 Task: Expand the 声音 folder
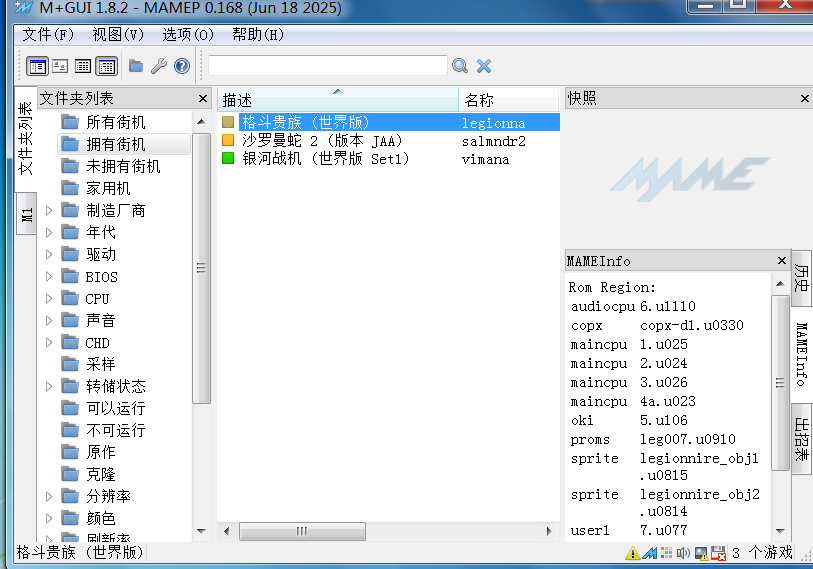49,320
